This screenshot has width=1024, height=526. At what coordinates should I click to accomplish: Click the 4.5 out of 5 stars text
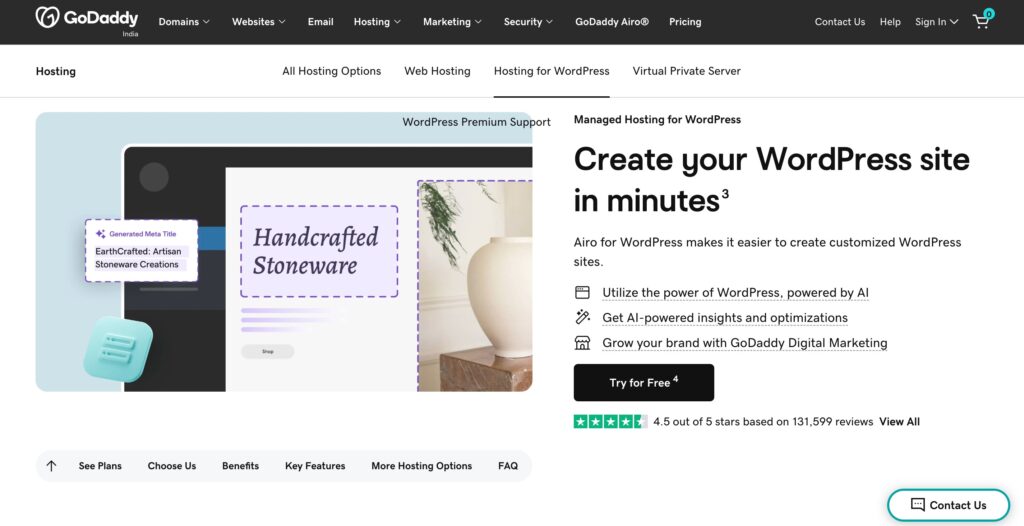pos(763,421)
